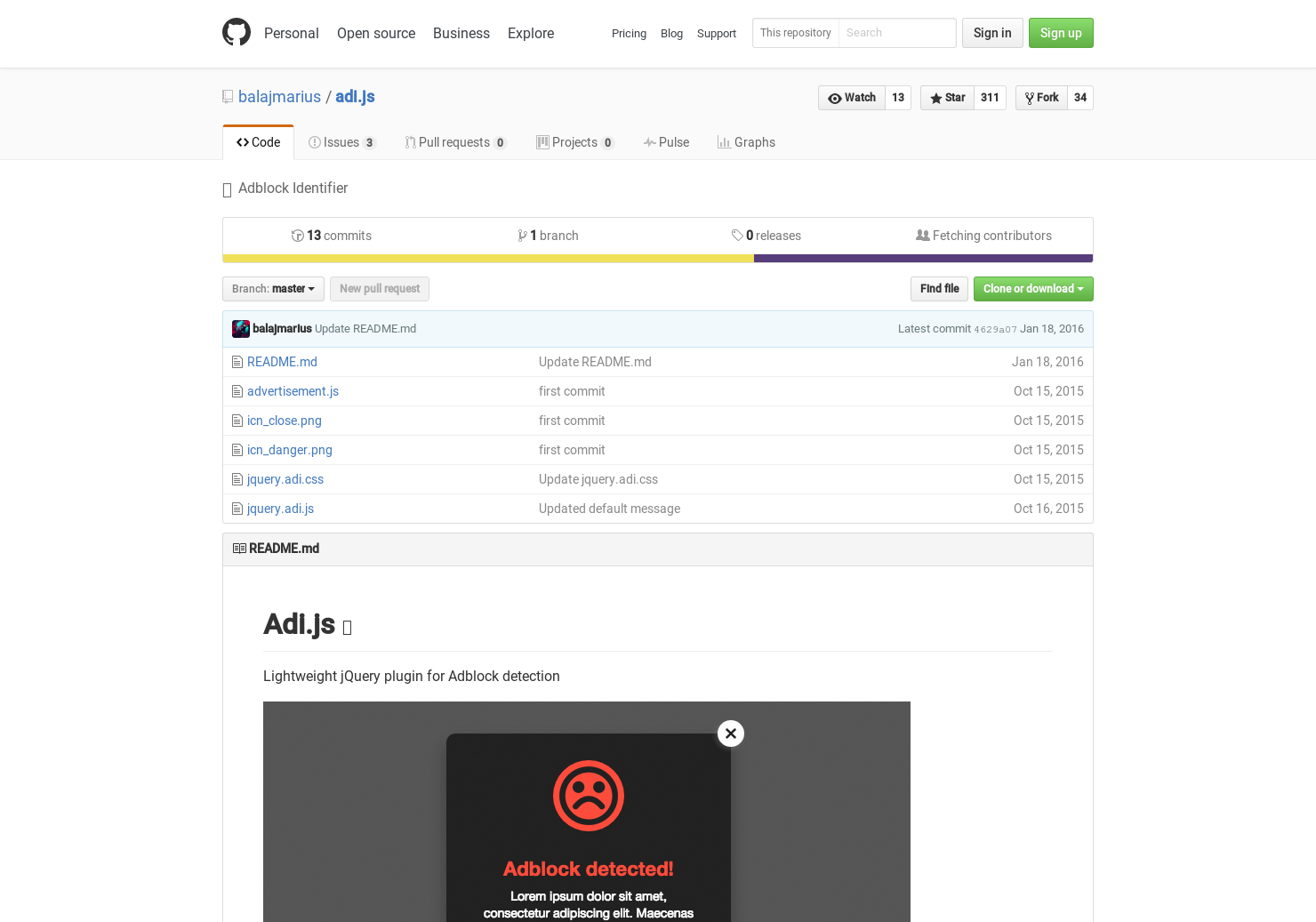Click balajmarius's avatar in the commit bar
The width and height of the screenshot is (1316, 922).
(x=241, y=329)
